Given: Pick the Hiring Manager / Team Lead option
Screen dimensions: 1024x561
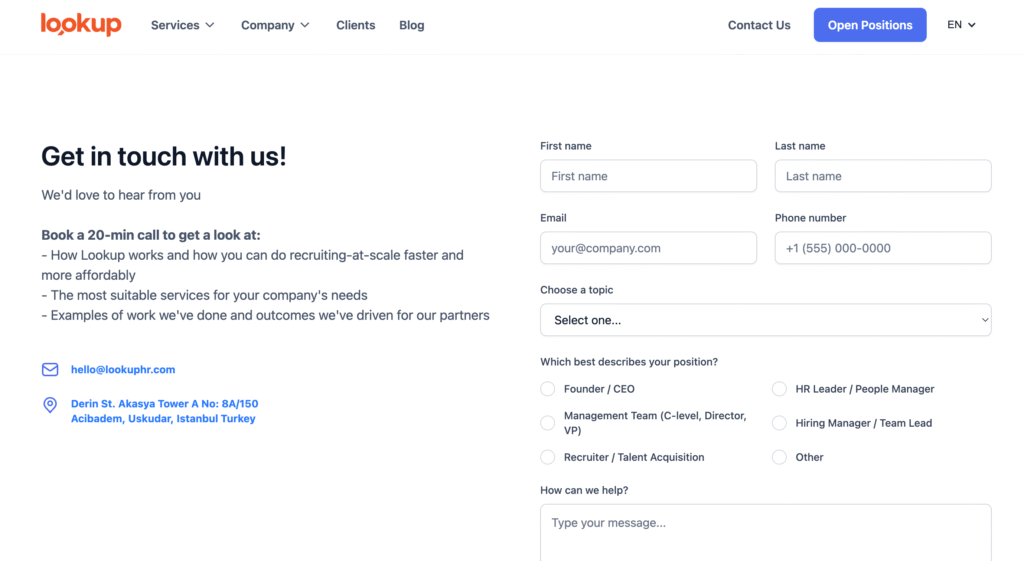Looking at the screenshot, I should (x=779, y=423).
